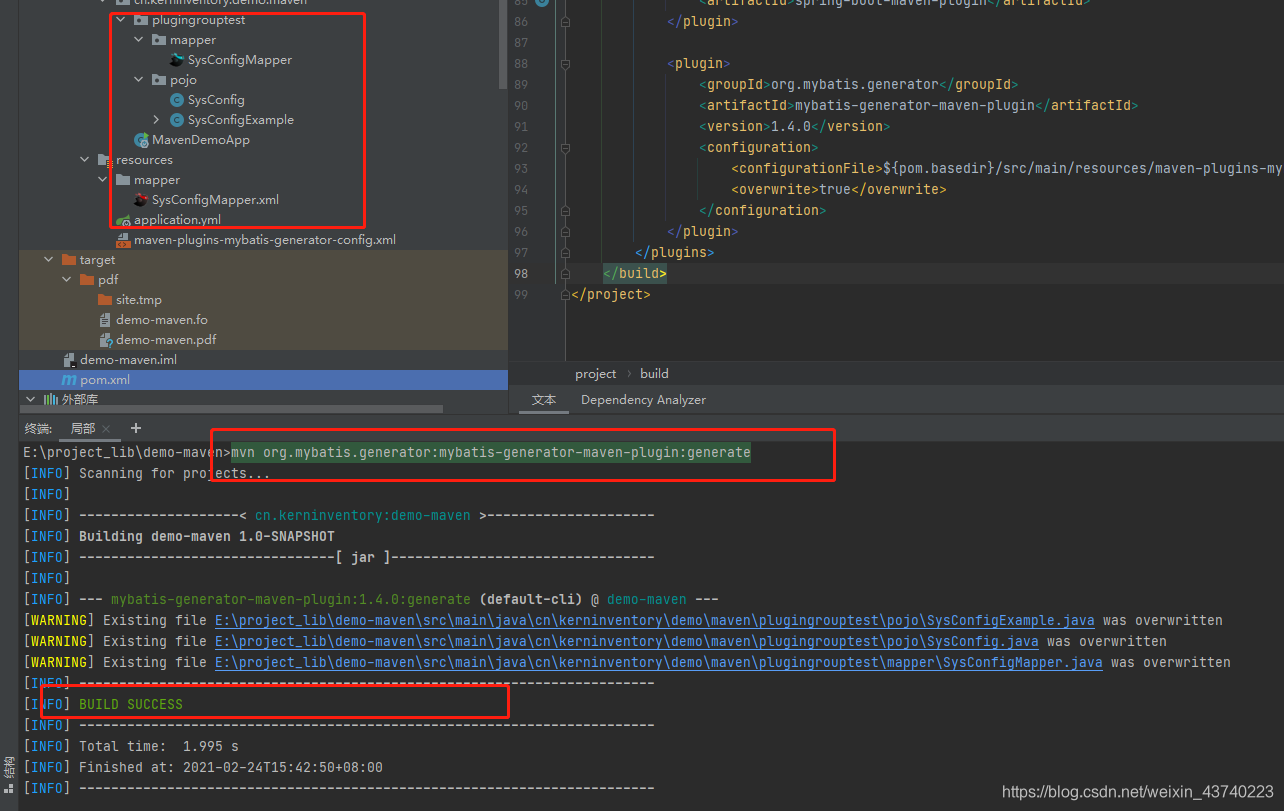Click the plugingrouptest package folder icon
This screenshot has width=1284, height=811.
[x=141, y=20]
